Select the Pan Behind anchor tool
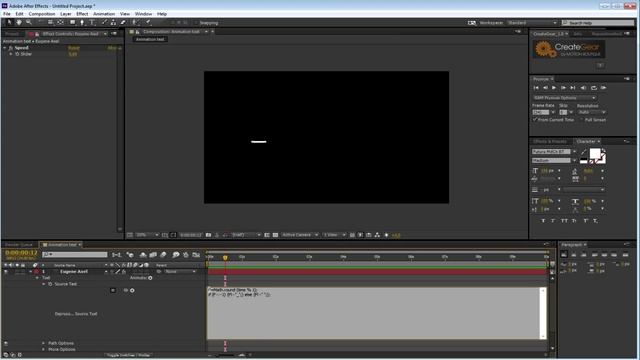640x360 pixels. click(60, 22)
